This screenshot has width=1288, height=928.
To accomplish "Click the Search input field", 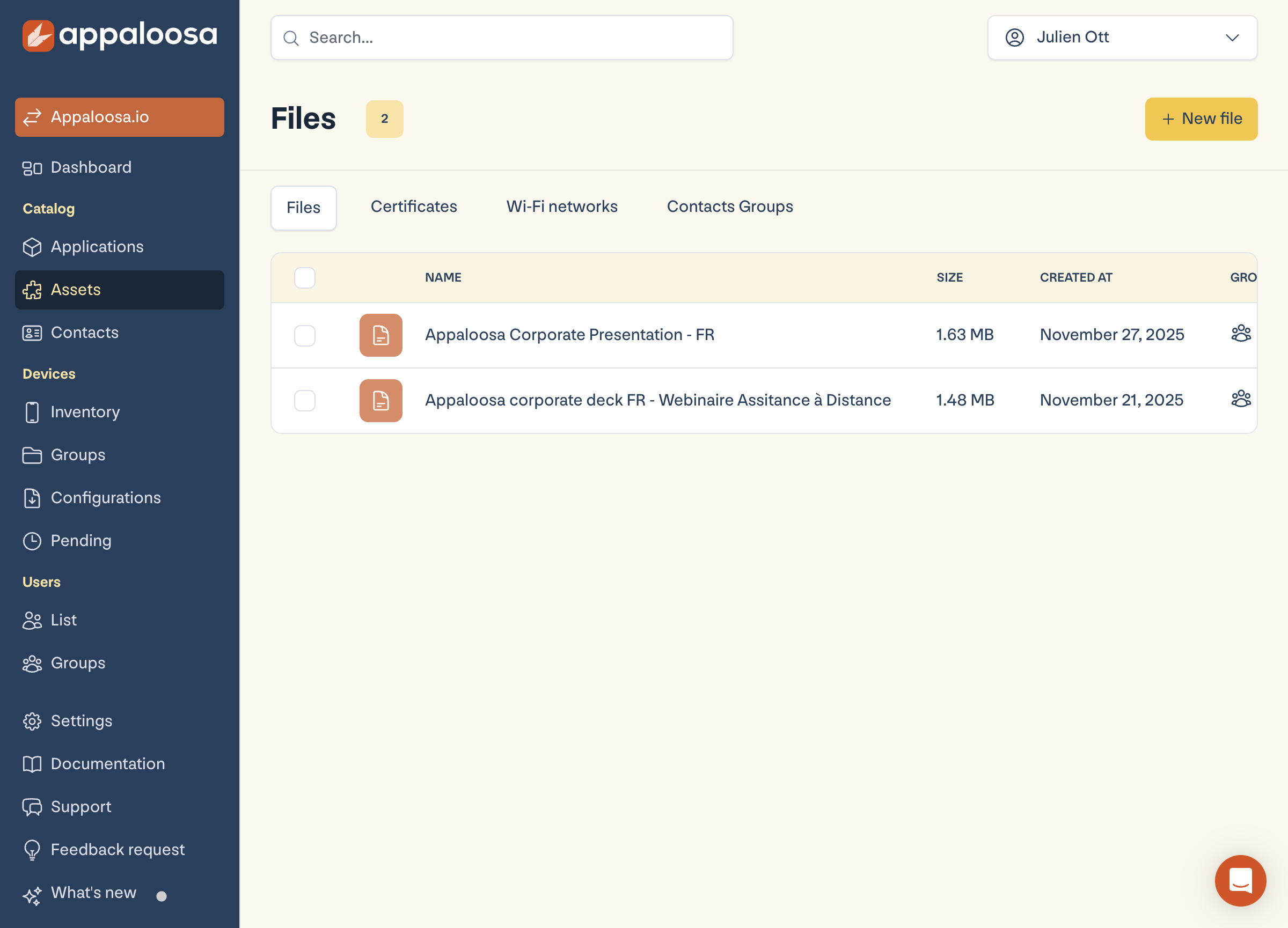I will click(x=501, y=38).
